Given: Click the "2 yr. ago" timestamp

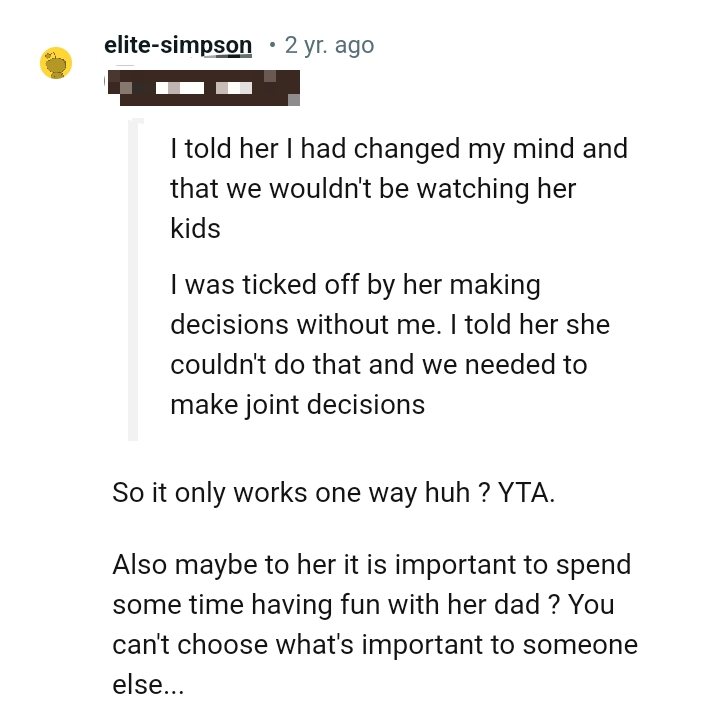Looking at the screenshot, I should tap(329, 45).
